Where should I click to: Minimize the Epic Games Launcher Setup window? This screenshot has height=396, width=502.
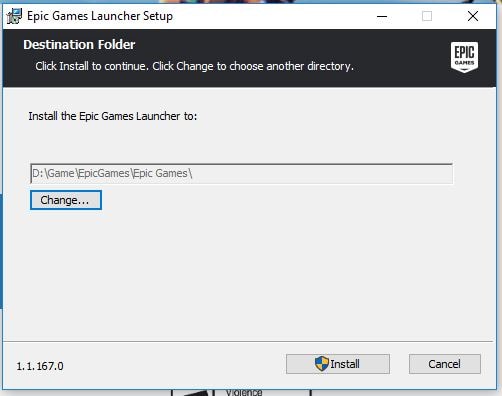point(382,16)
